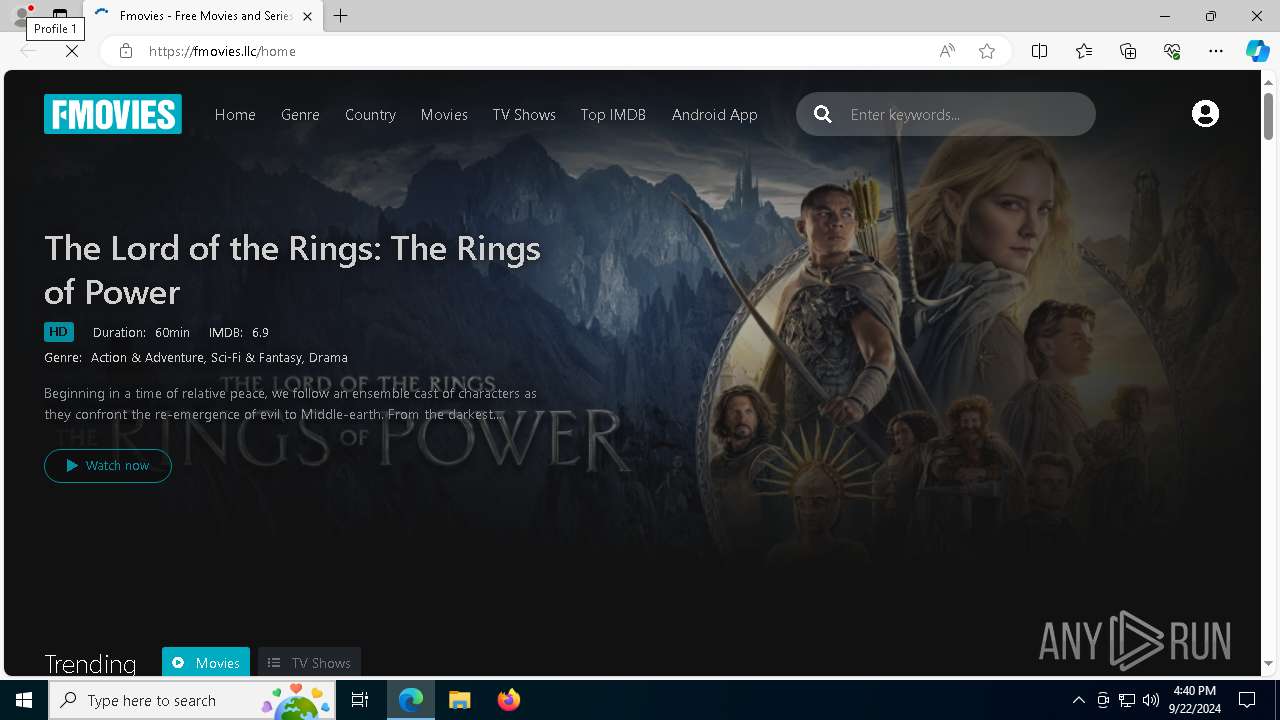Open The Rings of Power title
1280x720 pixels.
[x=292, y=269]
